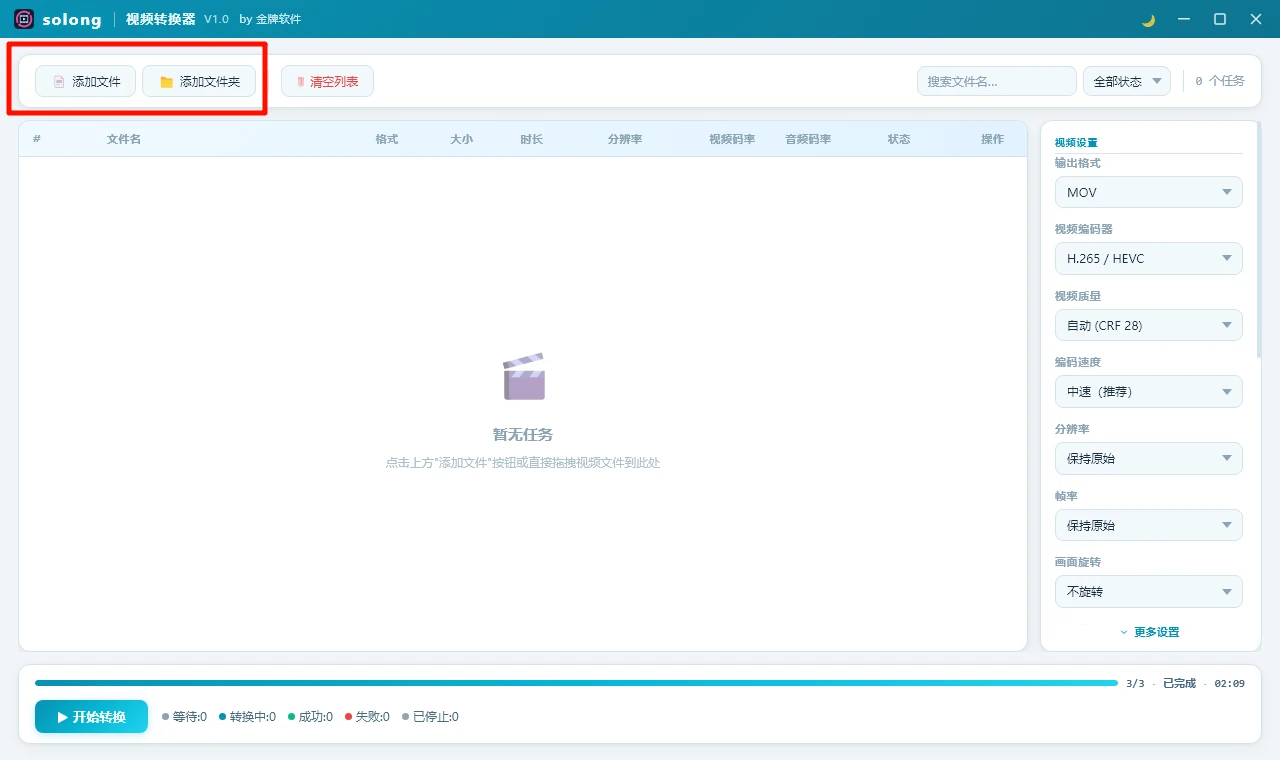Open the H.265 / HEVC encoder dropdown
1280x760 pixels.
pyautogui.click(x=1148, y=258)
